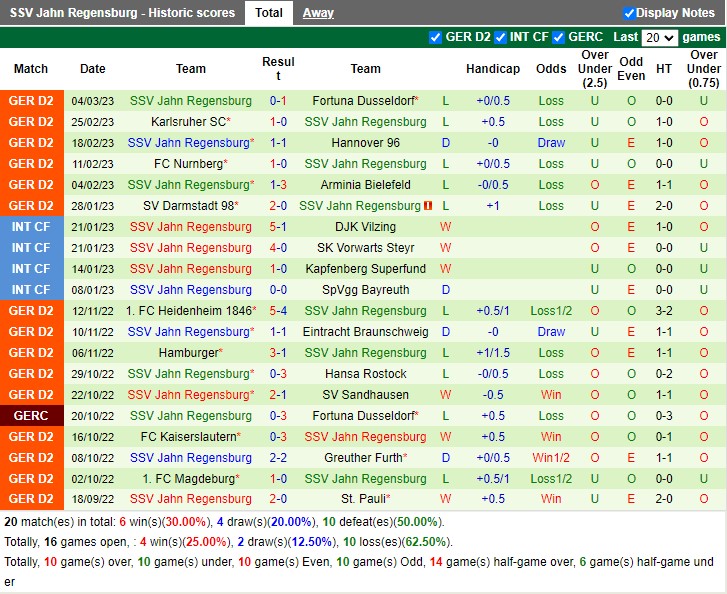
Task: Click the 5-4 result against Heidenheim
Action: (x=278, y=311)
